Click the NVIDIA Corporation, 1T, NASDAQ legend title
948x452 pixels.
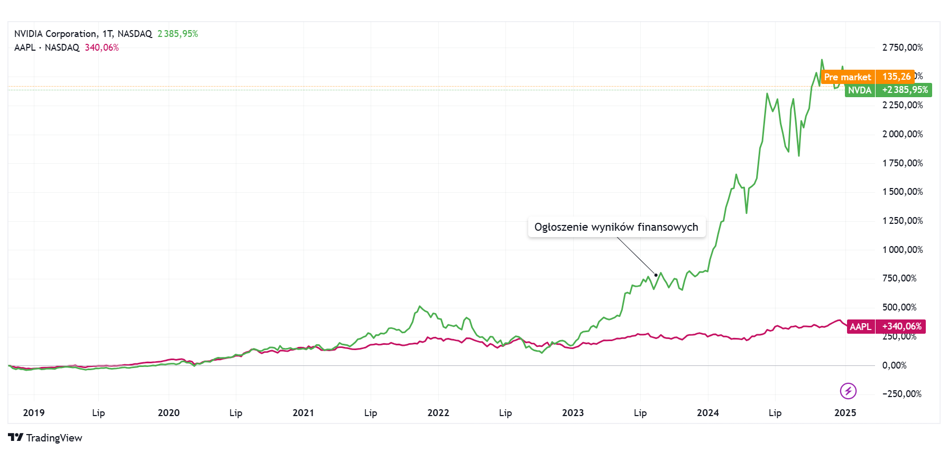click(83, 34)
